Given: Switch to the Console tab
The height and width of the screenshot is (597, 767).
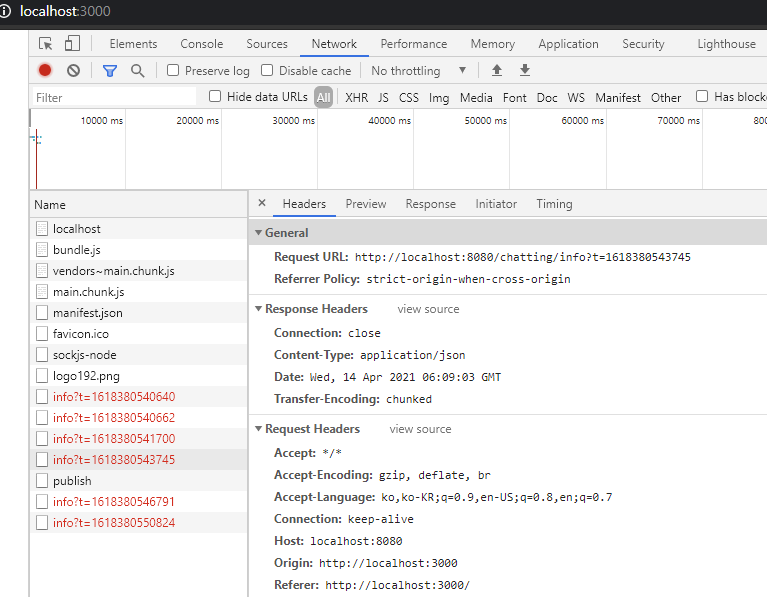Looking at the screenshot, I should coord(202,44).
